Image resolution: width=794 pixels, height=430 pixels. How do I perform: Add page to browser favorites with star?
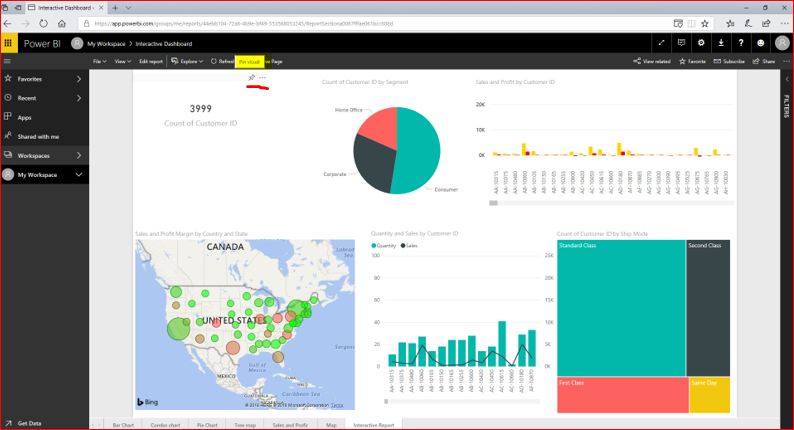(x=705, y=23)
